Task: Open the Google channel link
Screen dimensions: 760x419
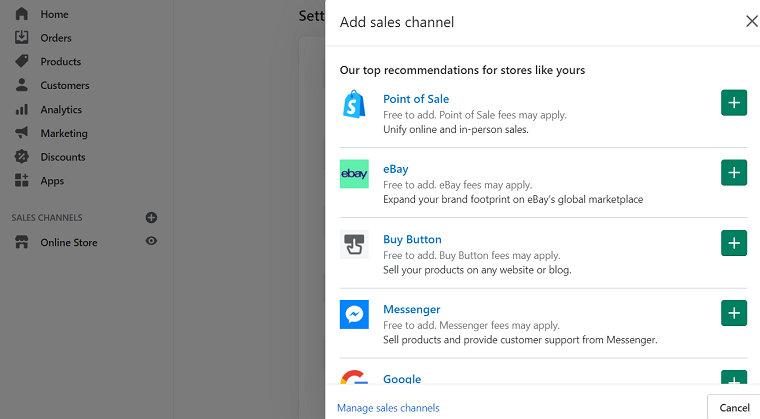Action: tap(402, 379)
